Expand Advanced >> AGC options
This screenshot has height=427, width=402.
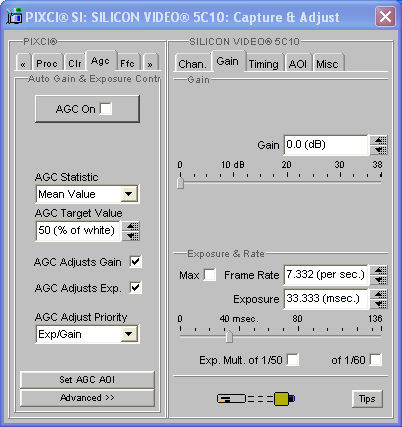87,398
